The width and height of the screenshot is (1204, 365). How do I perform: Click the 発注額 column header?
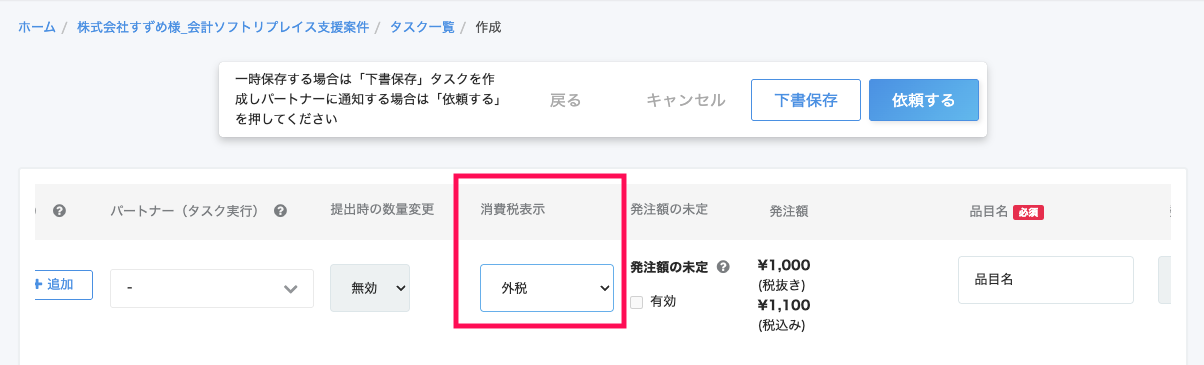pyautogui.click(x=788, y=211)
